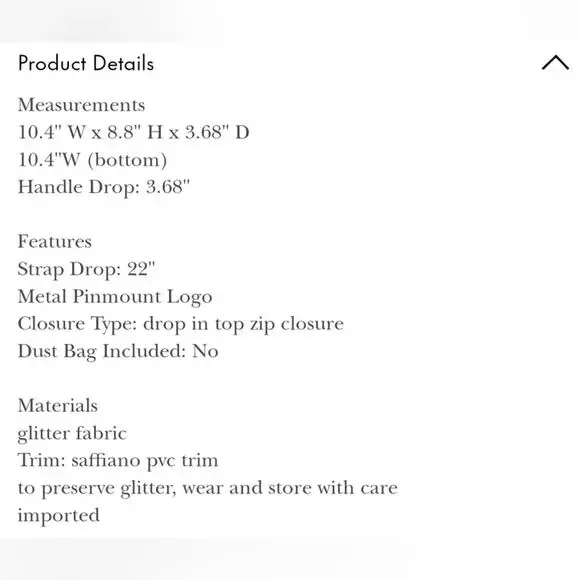Click the 3.68" D depth value
This screenshot has height=580, width=580.
(217, 132)
